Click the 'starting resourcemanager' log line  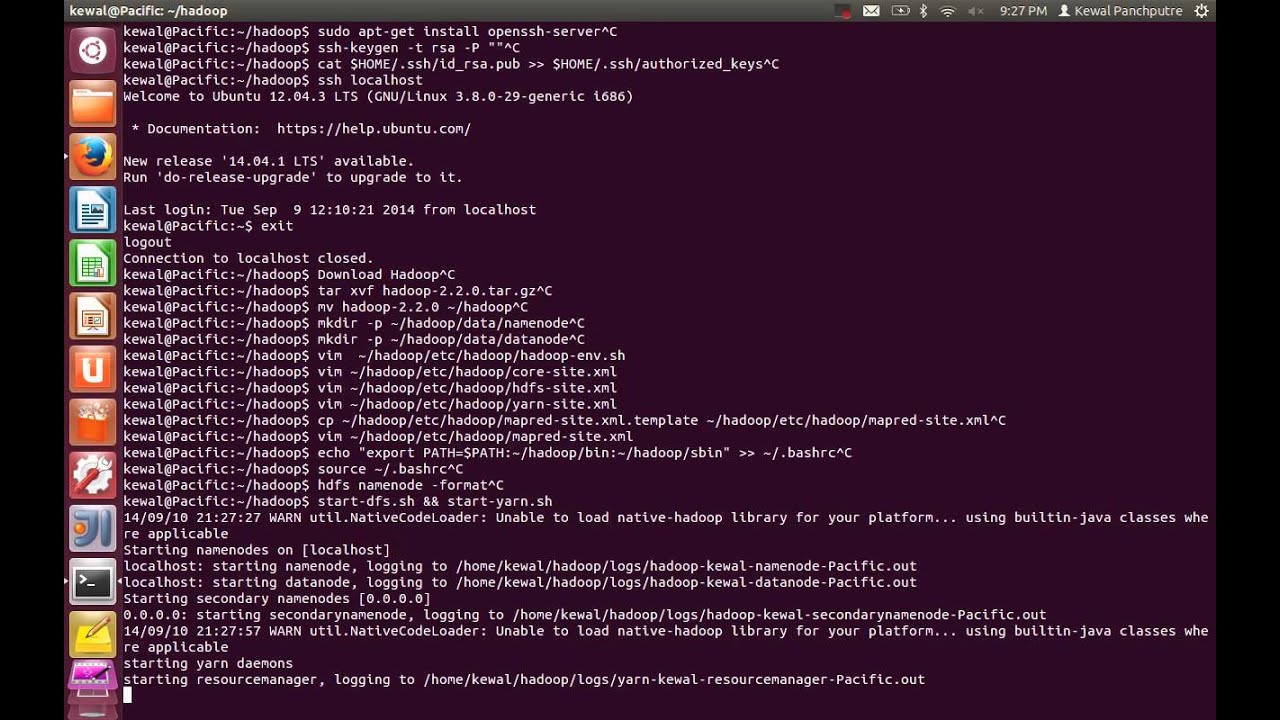click(x=524, y=679)
